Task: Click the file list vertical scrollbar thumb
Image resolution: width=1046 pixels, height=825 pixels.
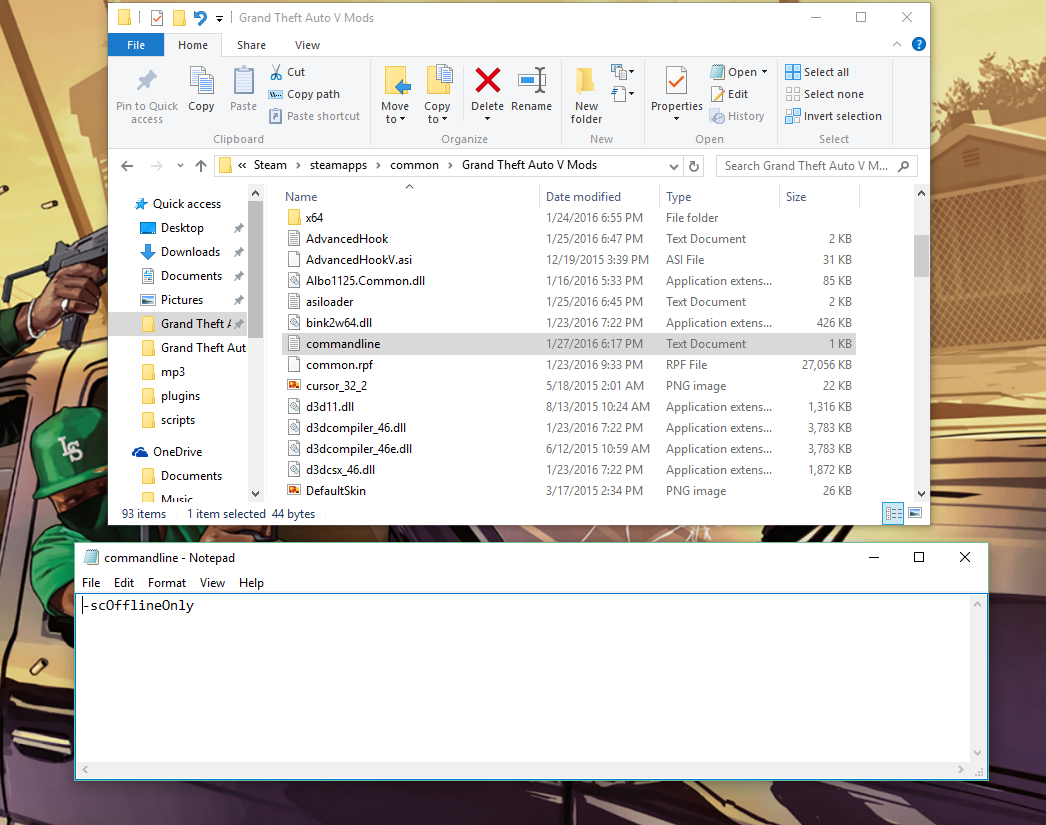Action: (921, 255)
